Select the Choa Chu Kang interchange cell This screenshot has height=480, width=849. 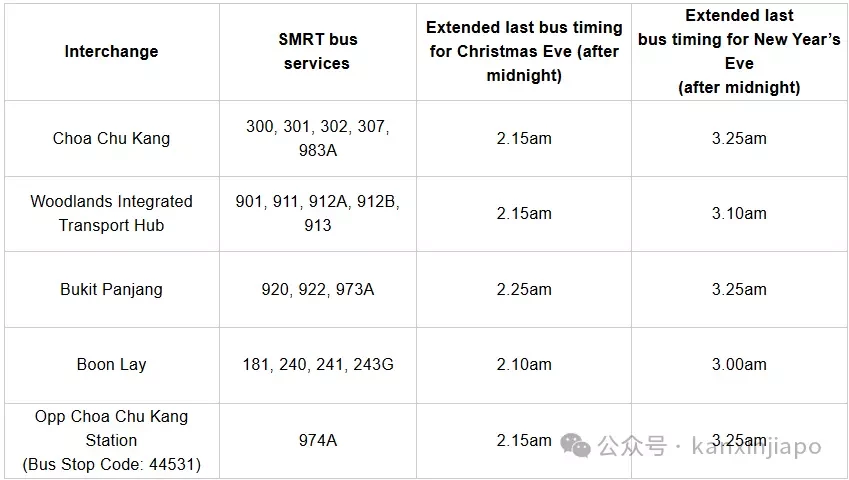pos(112,139)
